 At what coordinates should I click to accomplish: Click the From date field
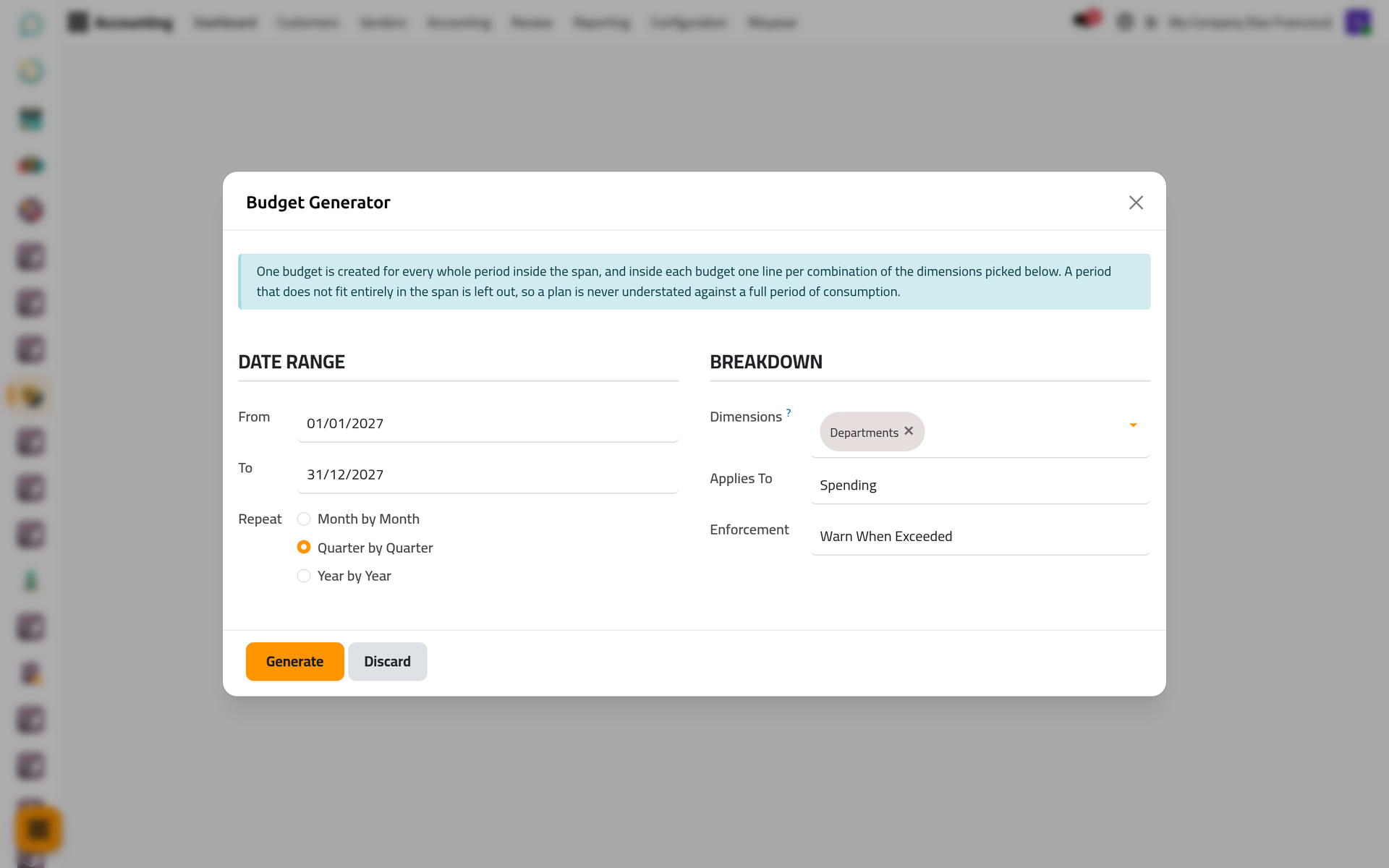[488, 424]
